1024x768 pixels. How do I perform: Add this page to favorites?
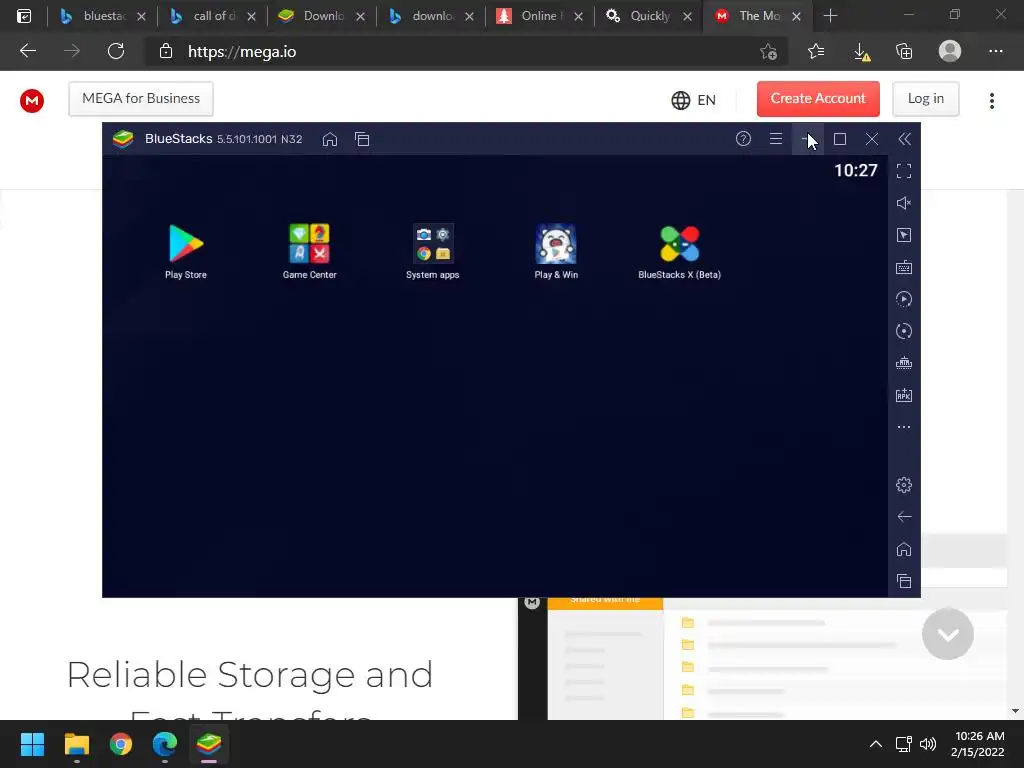[769, 52]
